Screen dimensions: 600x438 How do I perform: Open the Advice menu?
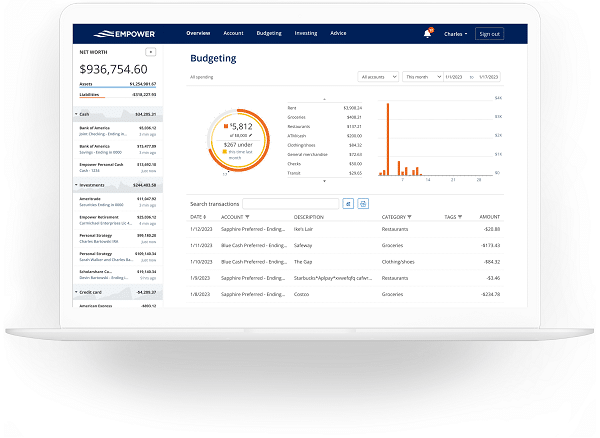[x=338, y=33]
